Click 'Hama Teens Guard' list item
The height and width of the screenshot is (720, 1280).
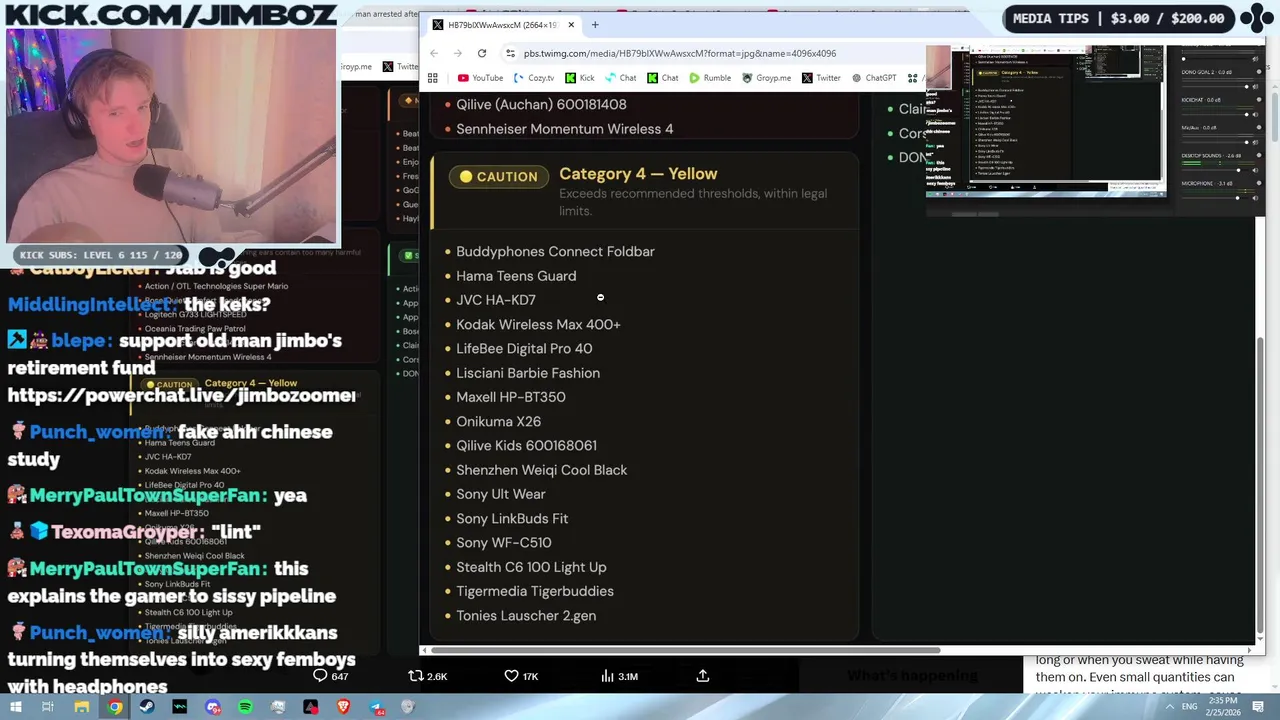pyautogui.click(x=516, y=276)
